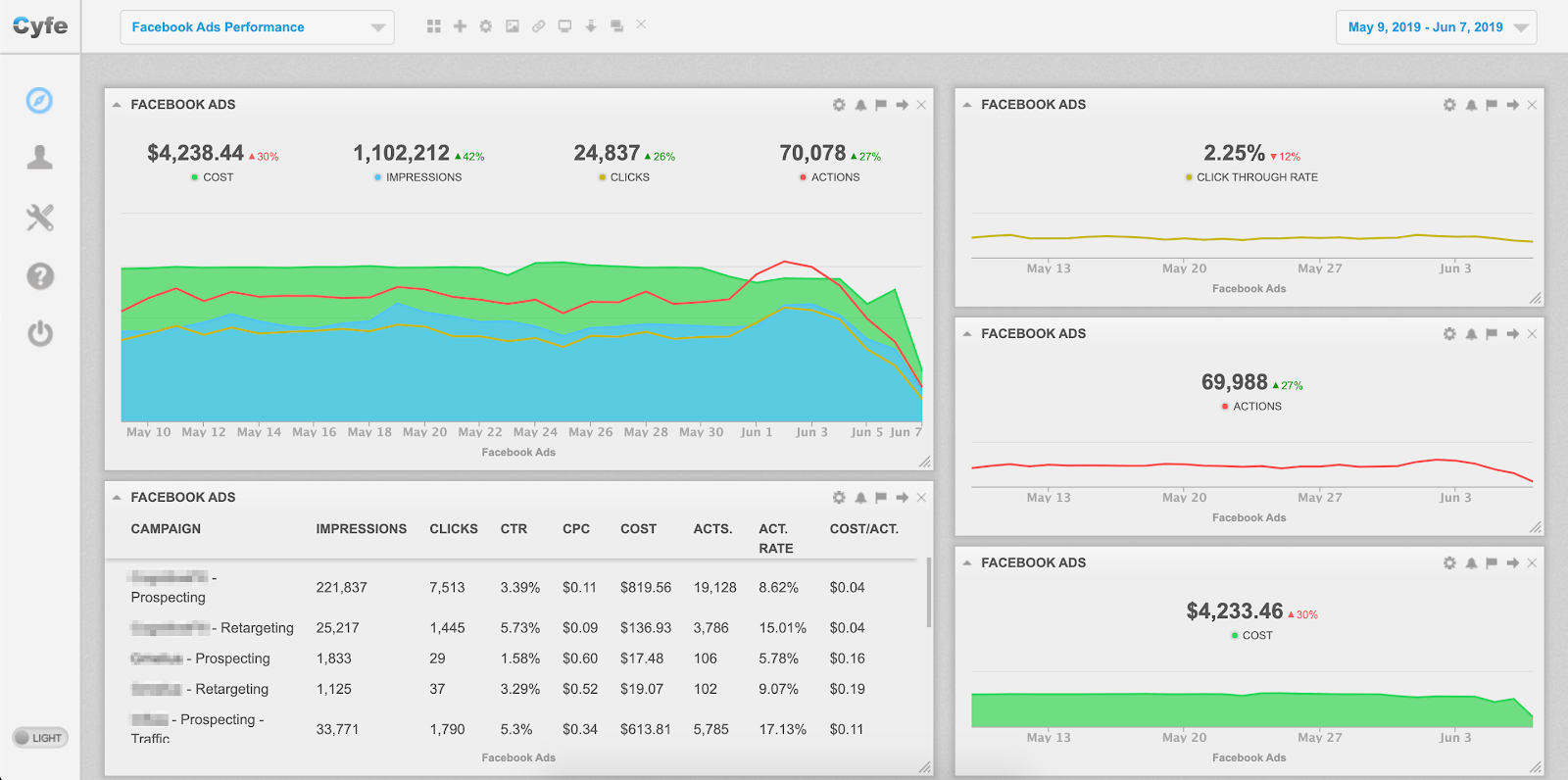Toggle COST series in main chart legend
This screenshot has height=780, width=1568.
pos(213,177)
